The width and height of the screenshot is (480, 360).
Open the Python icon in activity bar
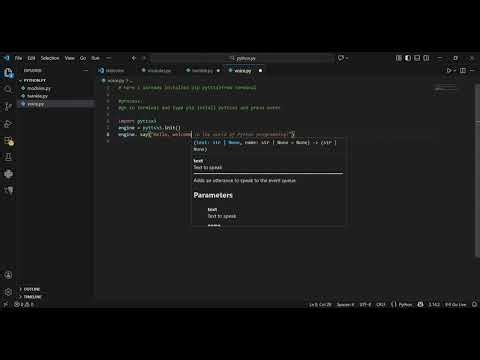point(8,174)
